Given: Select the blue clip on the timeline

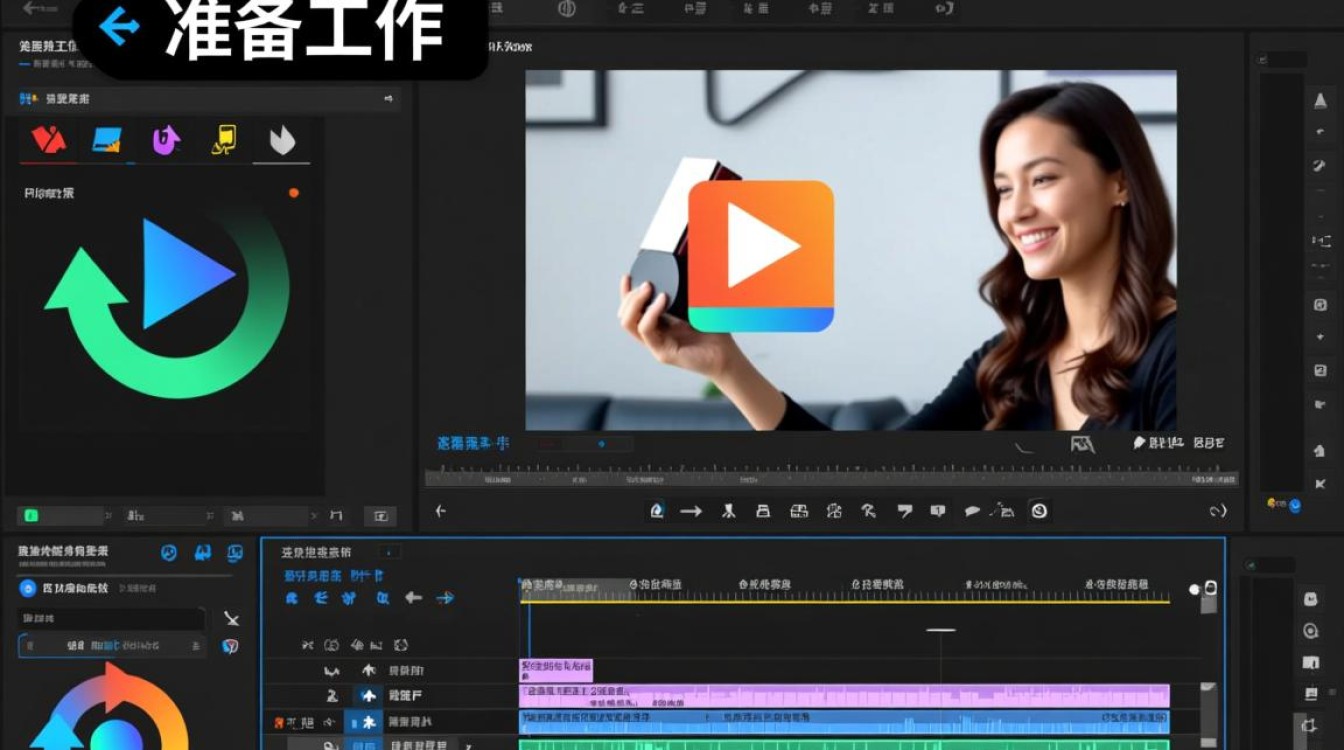Looking at the screenshot, I should 844,721.
